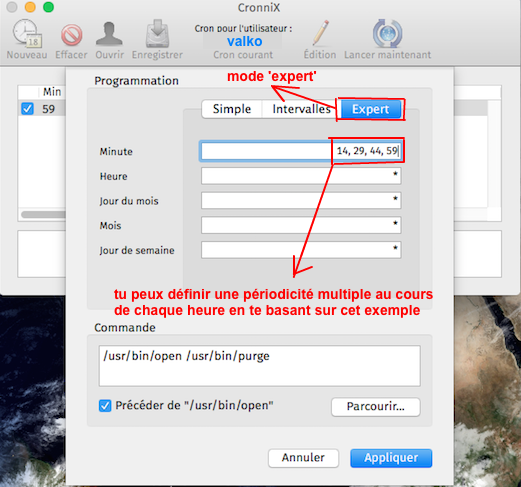Toggle Précéder de "/usr/bin/open" checkbox

pyautogui.click(x=105, y=406)
